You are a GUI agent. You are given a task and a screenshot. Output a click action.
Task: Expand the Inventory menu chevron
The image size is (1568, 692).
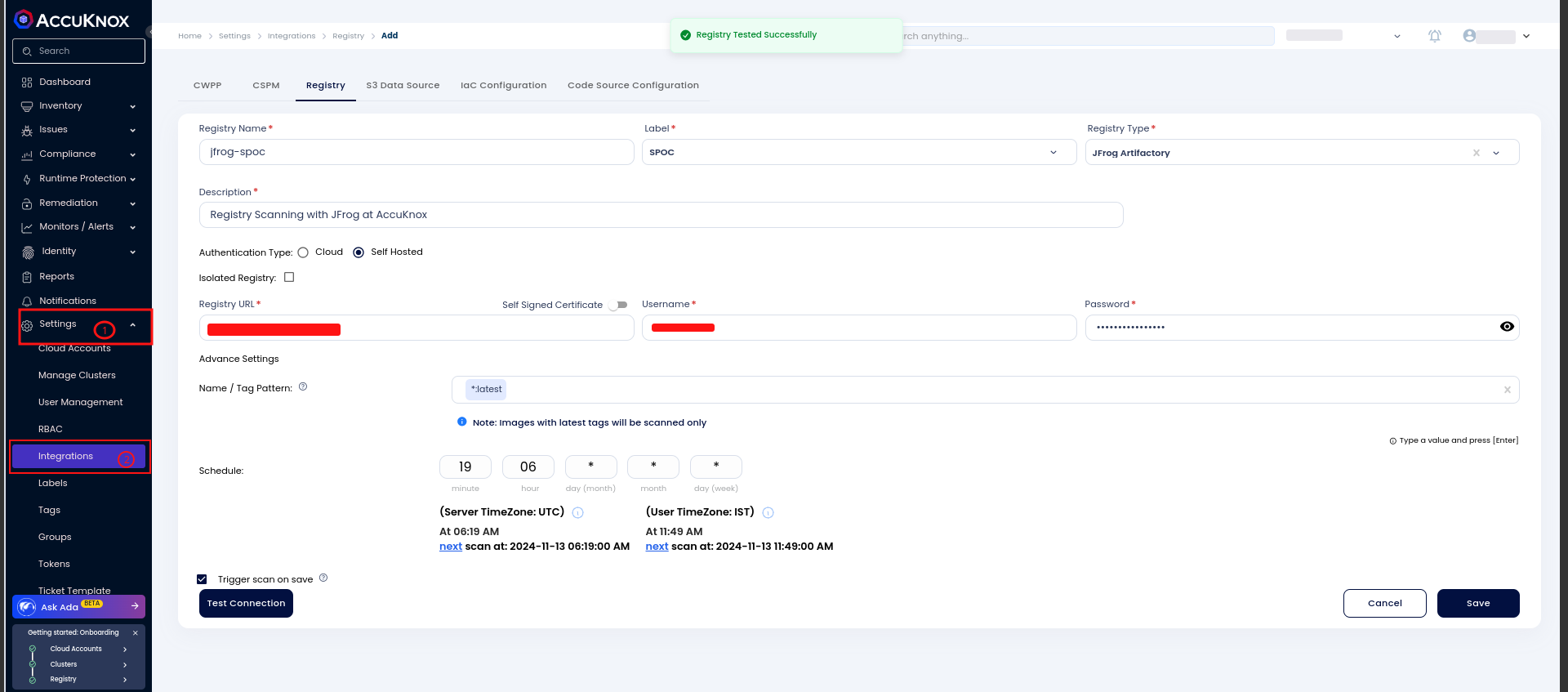coord(132,106)
